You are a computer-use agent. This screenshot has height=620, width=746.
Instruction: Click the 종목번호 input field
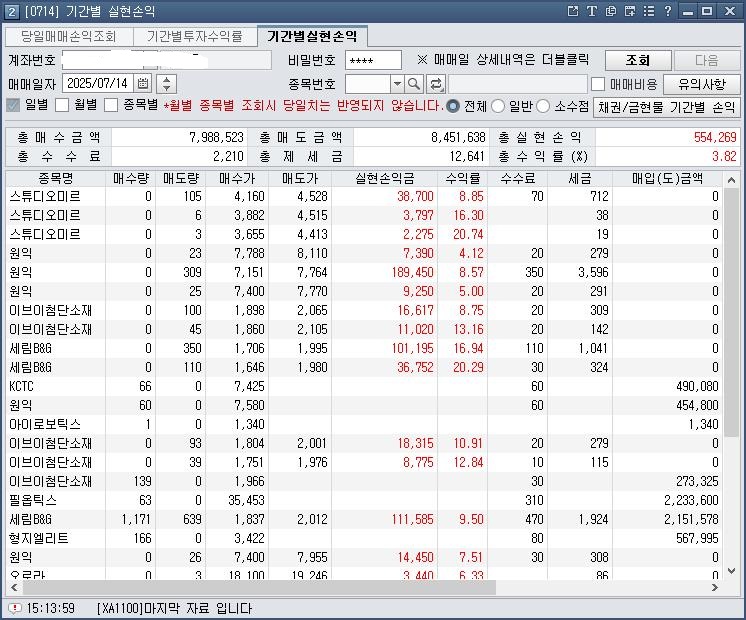(x=368, y=84)
